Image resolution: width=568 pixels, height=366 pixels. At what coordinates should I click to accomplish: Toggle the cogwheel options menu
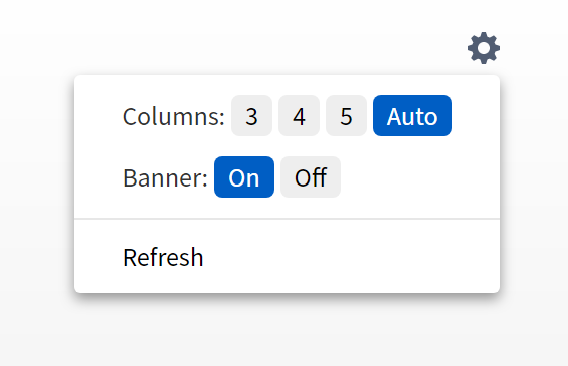click(x=484, y=48)
